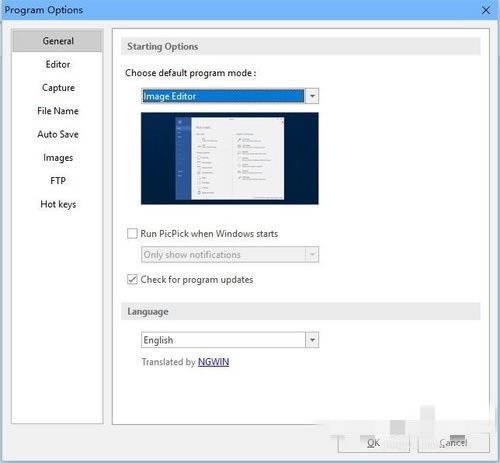Expand the default program mode dropdown arrow

[312, 96]
